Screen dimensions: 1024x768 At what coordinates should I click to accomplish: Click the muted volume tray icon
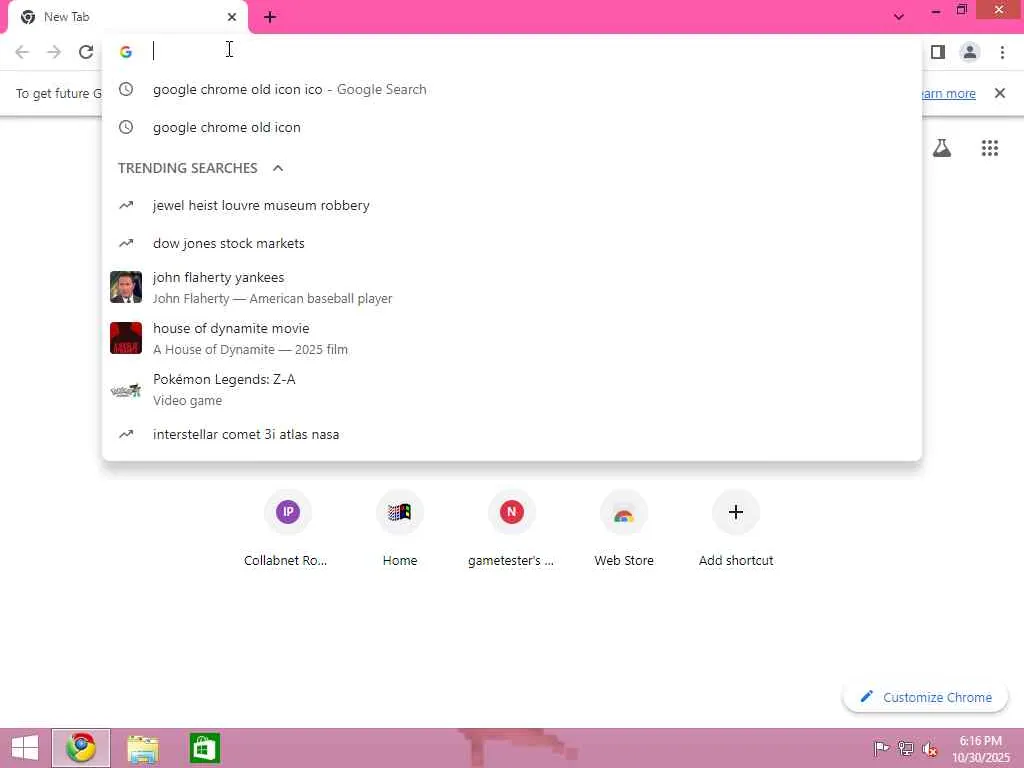929,748
